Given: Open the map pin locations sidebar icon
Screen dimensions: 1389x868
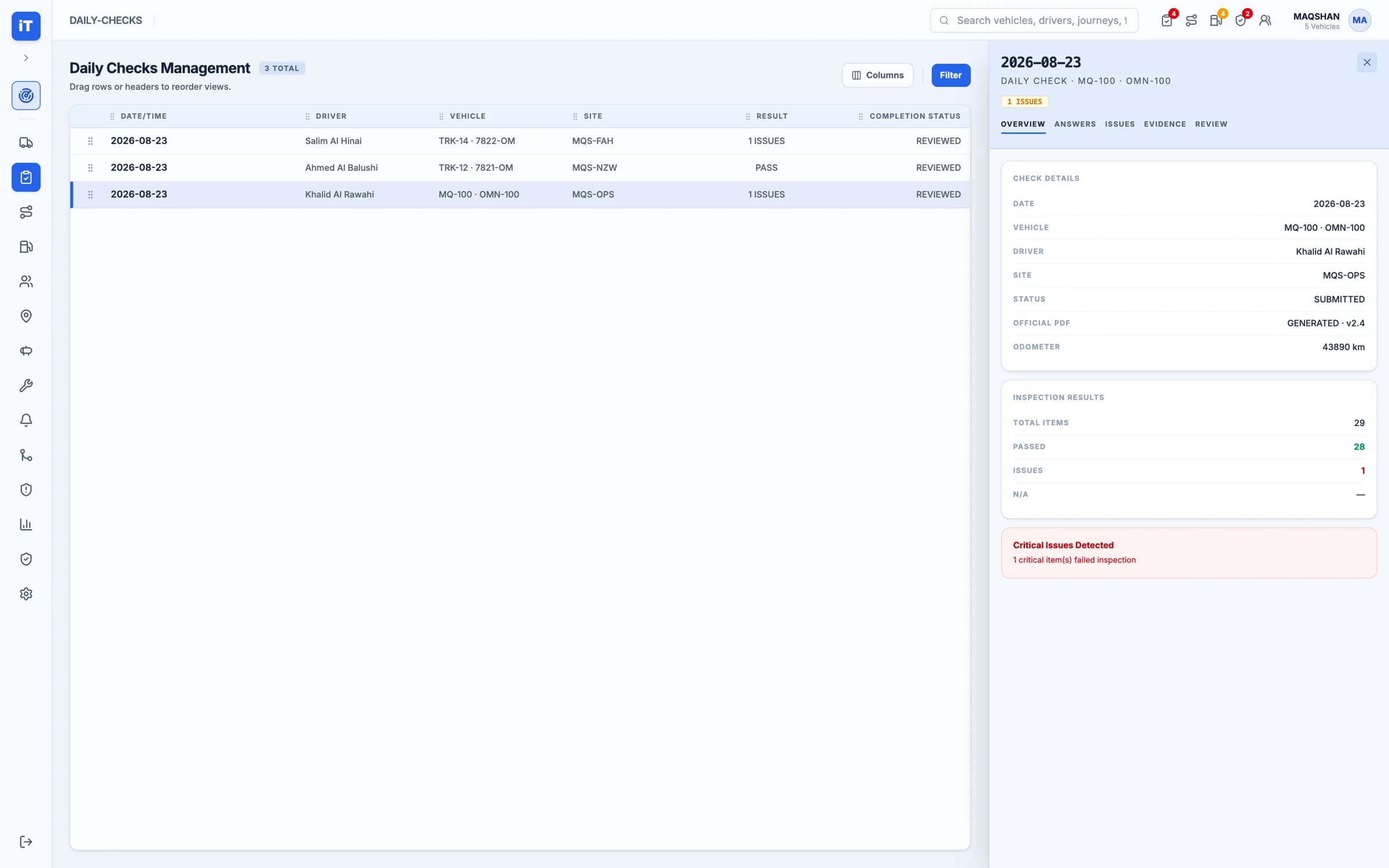Looking at the screenshot, I should tap(26, 316).
